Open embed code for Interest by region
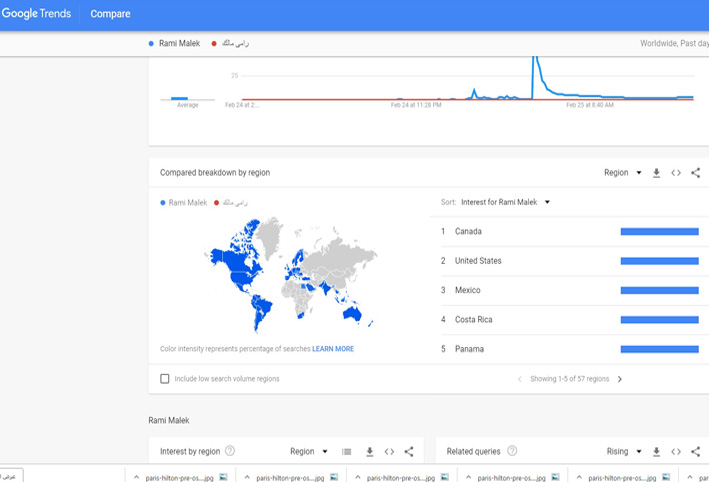The width and height of the screenshot is (709, 482). click(x=389, y=451)
